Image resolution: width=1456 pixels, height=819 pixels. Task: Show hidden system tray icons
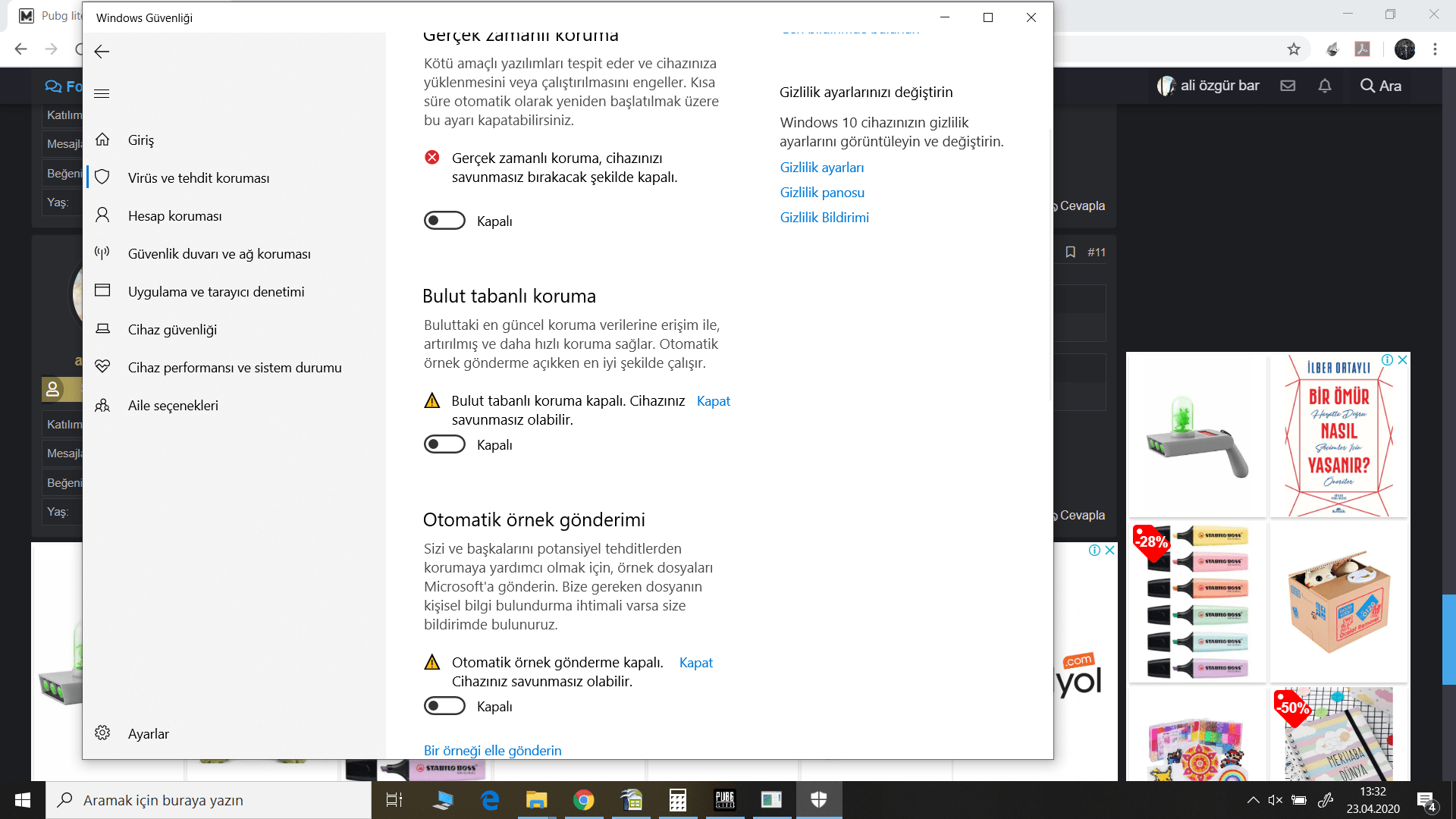click(x=1254, y=800)
